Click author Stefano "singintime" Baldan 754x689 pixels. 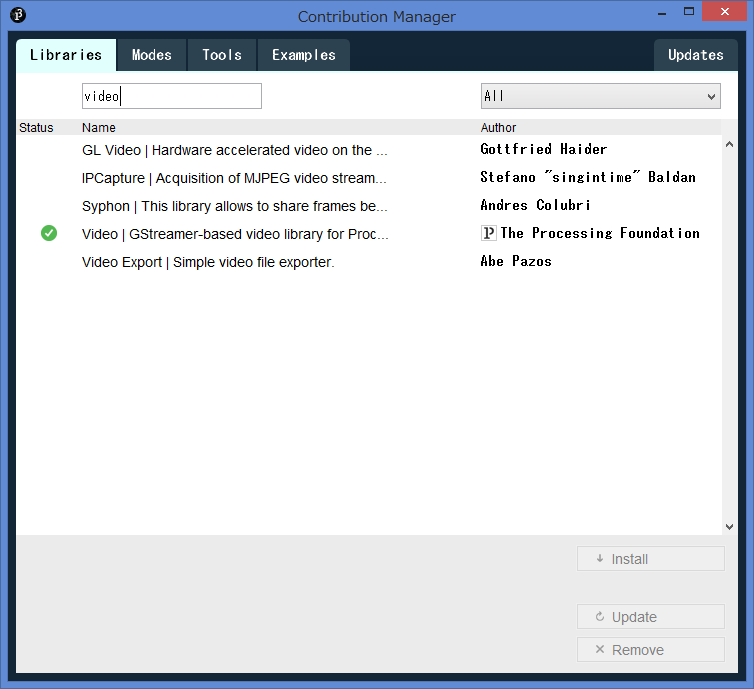coord(588,177)
